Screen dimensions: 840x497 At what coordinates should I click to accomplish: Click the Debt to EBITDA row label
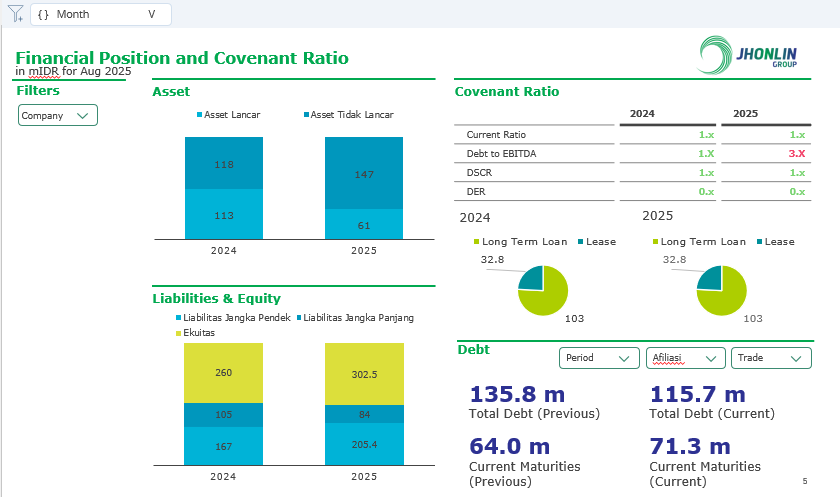click(x=501, y=154)
